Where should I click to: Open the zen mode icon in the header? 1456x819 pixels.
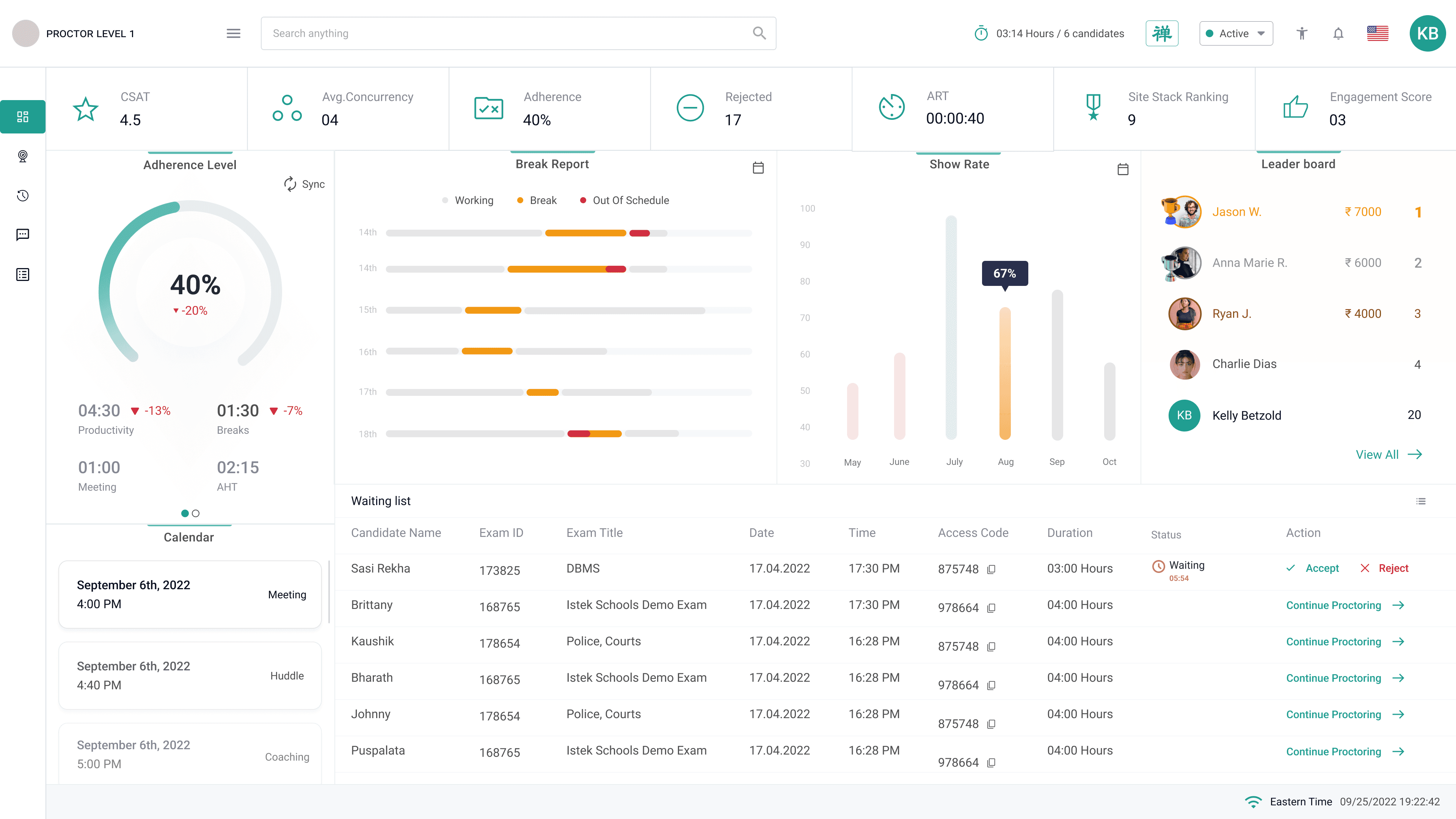click(1161, 33)
